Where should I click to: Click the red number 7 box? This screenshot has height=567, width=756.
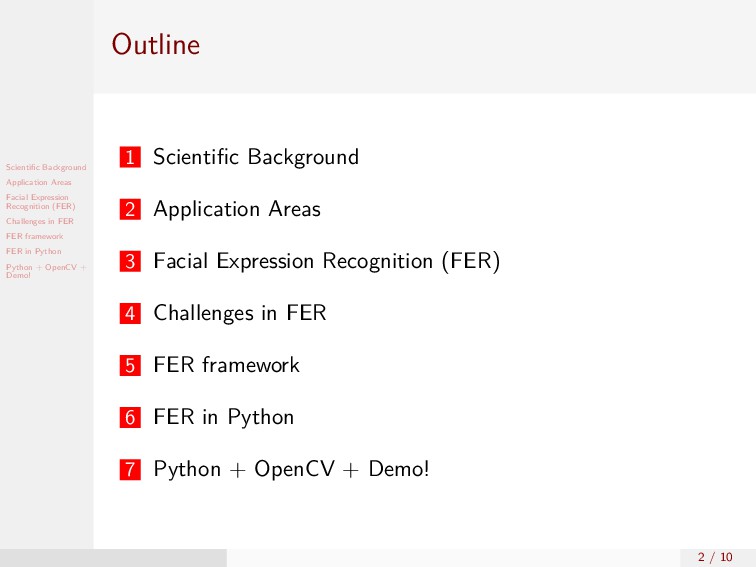click(x=130, y=470)
